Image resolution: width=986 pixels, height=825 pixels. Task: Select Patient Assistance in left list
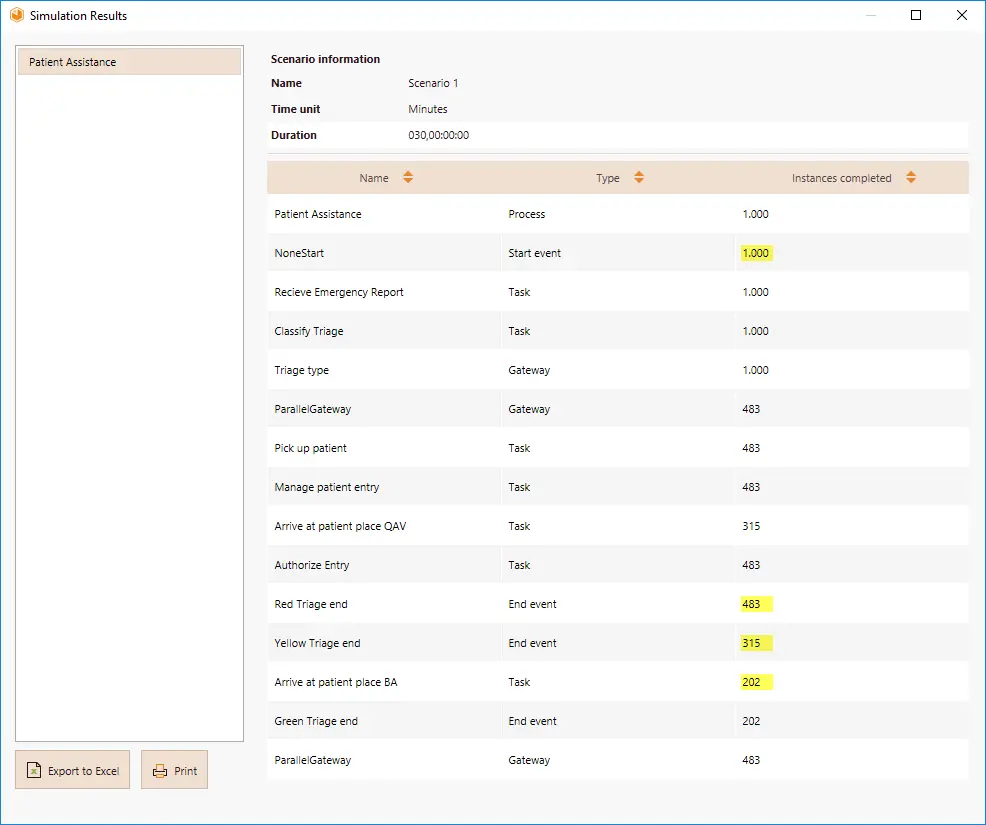pyautogui.click(x=130, y=62)
